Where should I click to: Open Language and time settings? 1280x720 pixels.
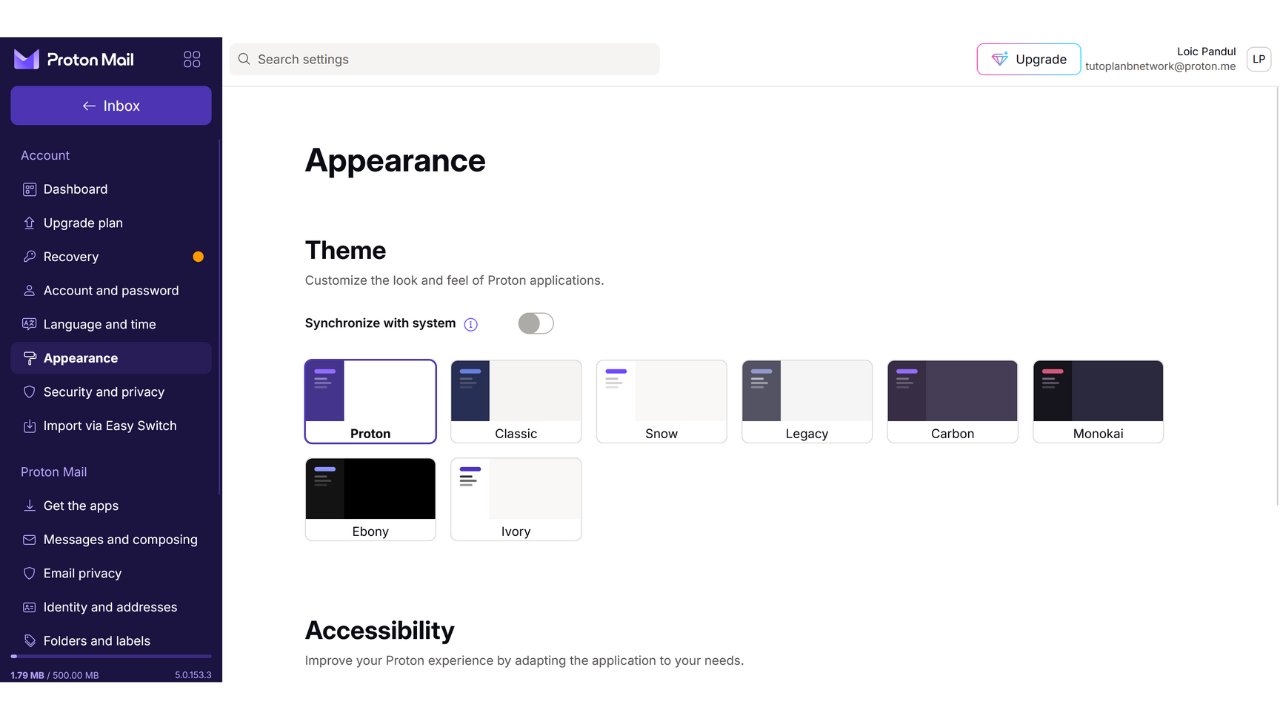(100, 324)
